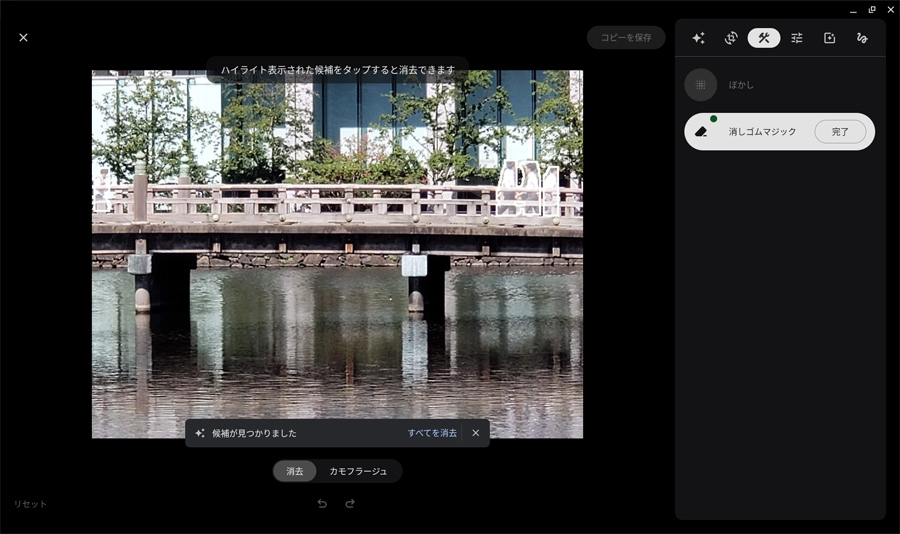Dismiss the 候補が見つかりました suggestion bar
The width and height of the screenshot is (900, 534).
[475, 433]
